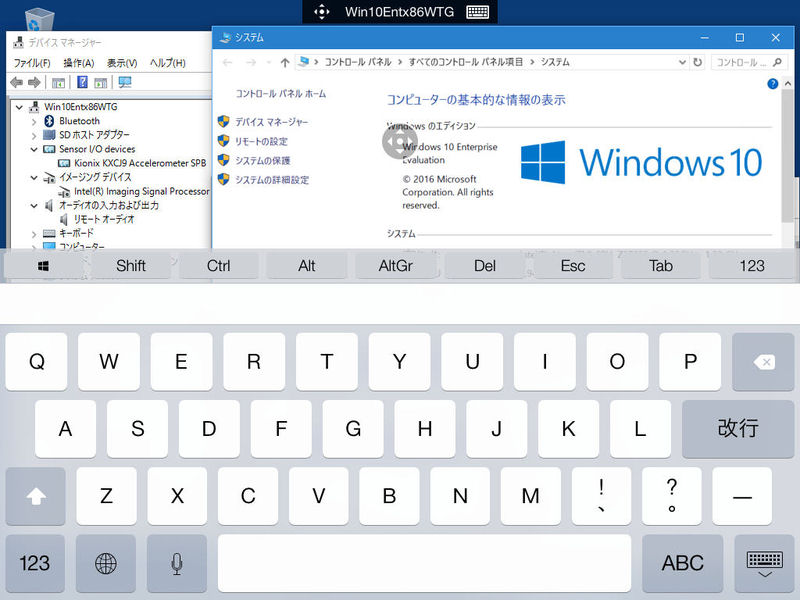Tap the move/pan icon in the session bar
Image resolution: width=800 pixels, height=600 pixels.
point(321,12)
